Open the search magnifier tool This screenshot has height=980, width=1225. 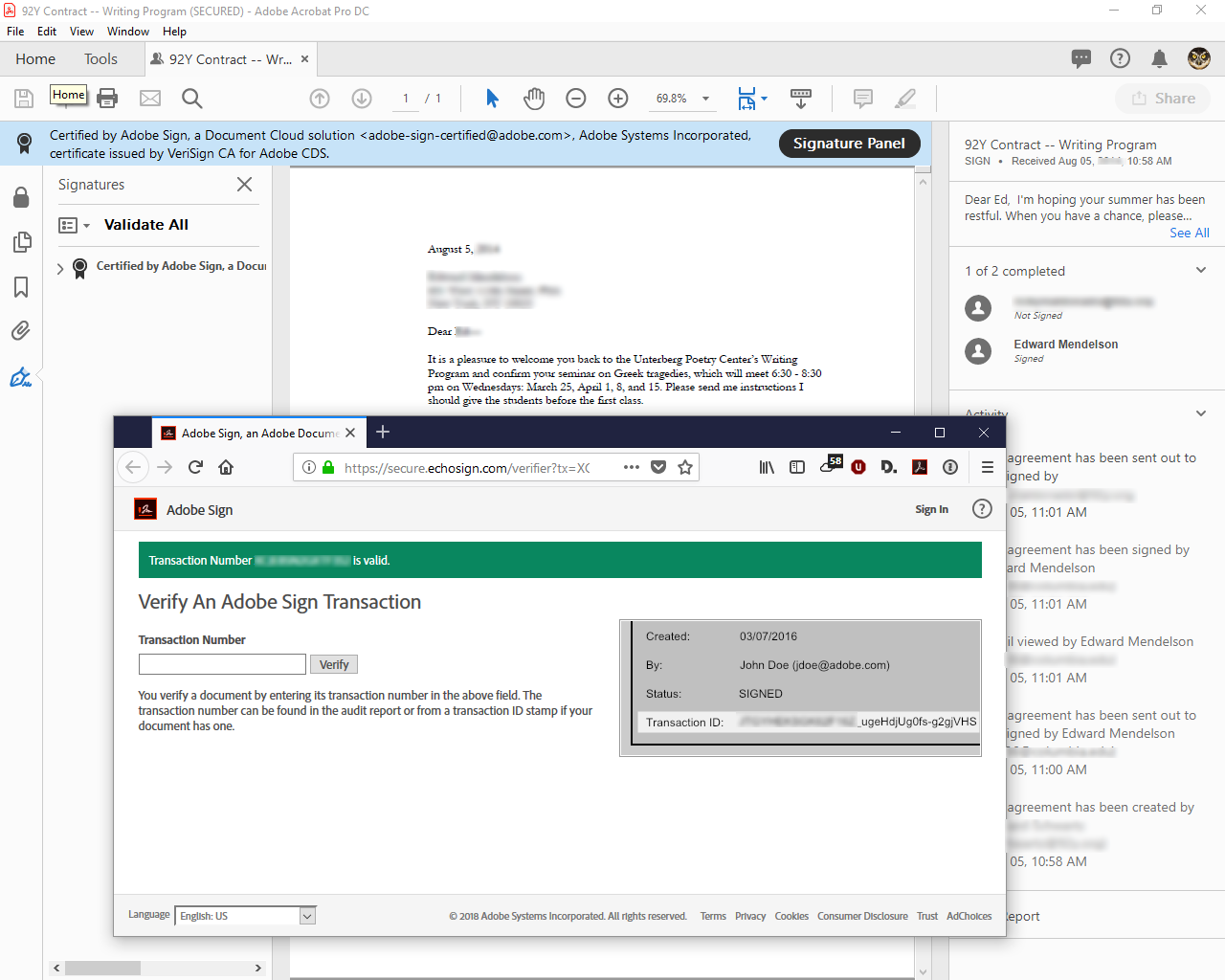click(x=191, y=98)
